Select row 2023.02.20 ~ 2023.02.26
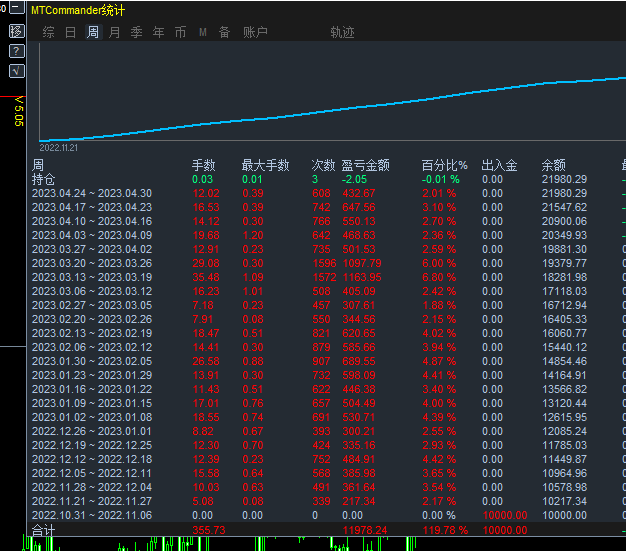626x551 pixels. pos(326,319)
